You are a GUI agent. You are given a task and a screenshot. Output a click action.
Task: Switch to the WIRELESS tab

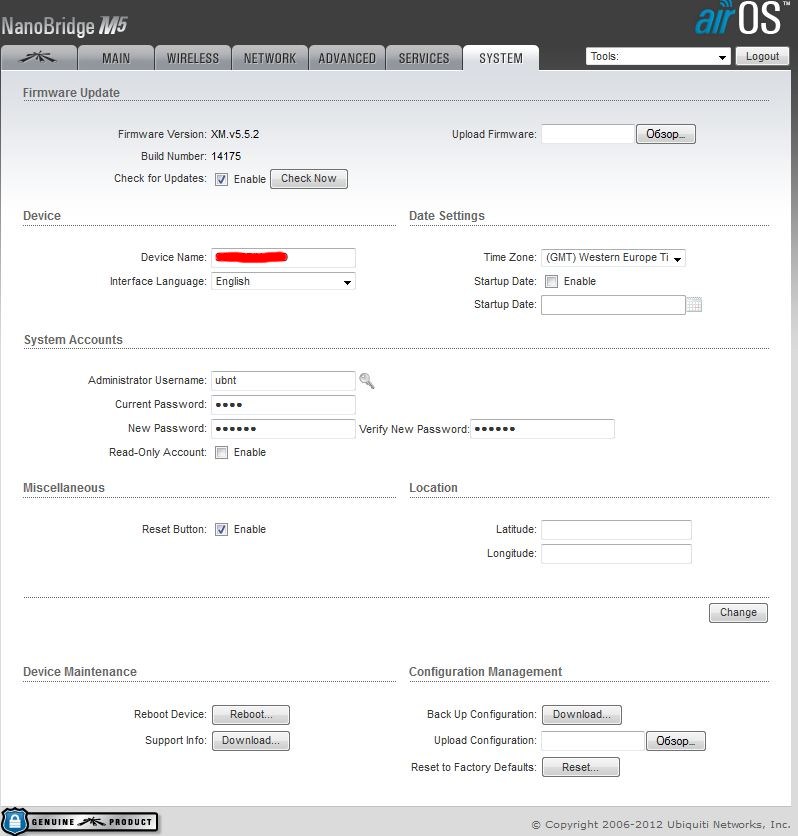point(193,58)
